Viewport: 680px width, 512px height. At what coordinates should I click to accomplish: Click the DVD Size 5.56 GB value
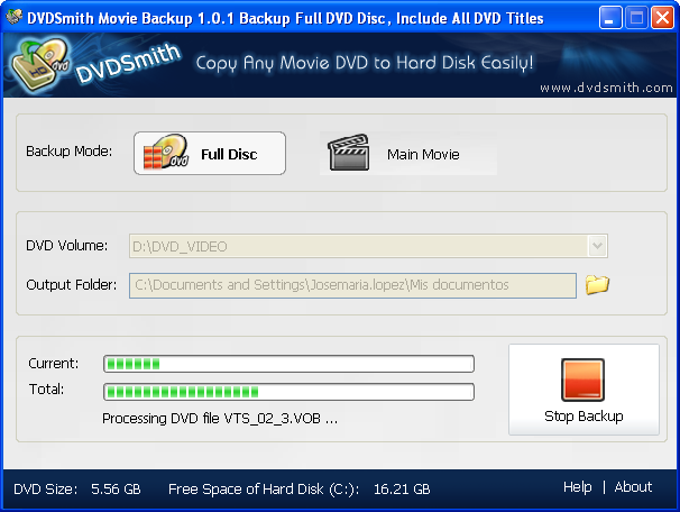pyautogui.click(x=116, y=489)
